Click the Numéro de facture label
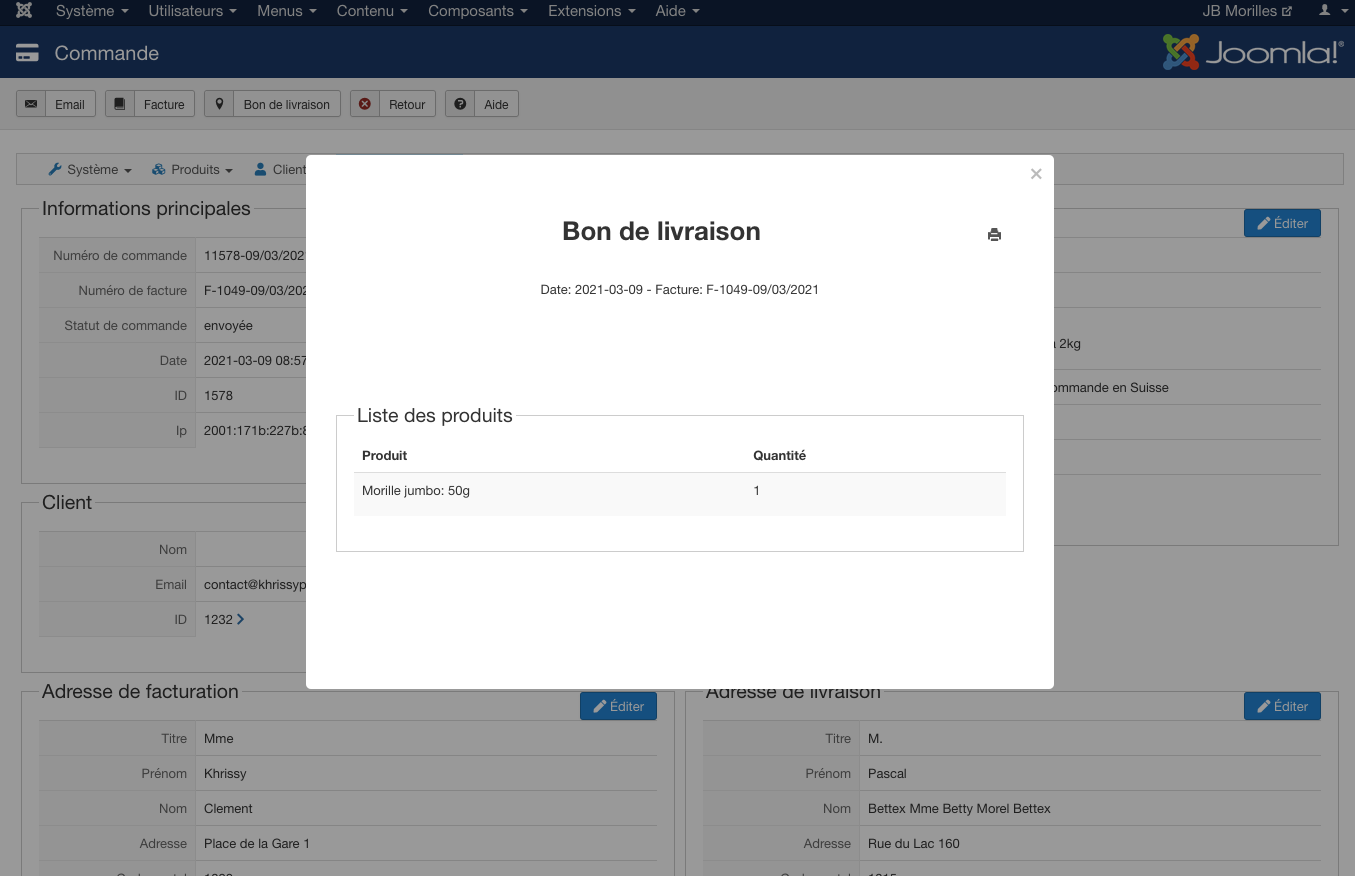Screen dimensions: 1355x876 click(133, 291)
